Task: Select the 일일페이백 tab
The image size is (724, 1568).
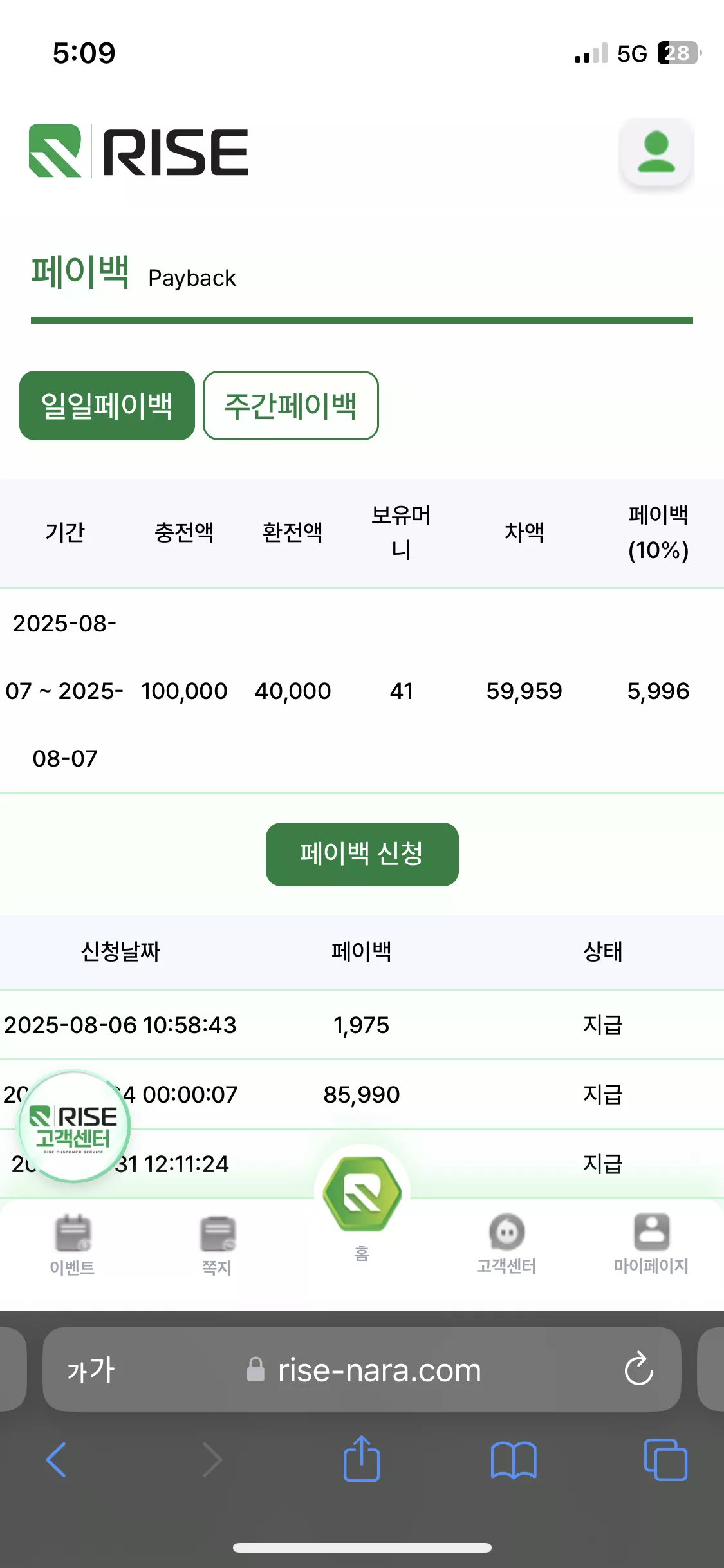Action: 107,406
